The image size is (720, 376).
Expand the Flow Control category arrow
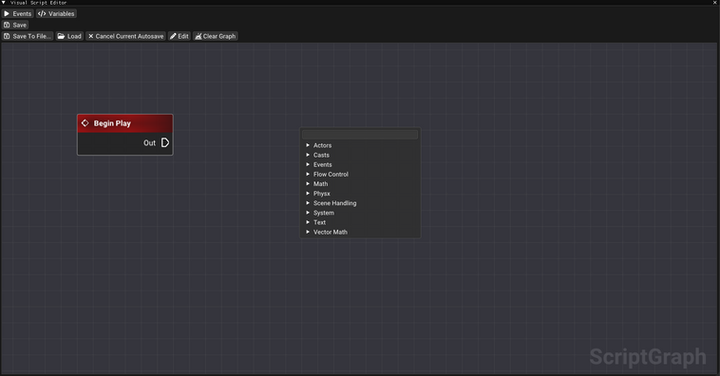(308, 174)
